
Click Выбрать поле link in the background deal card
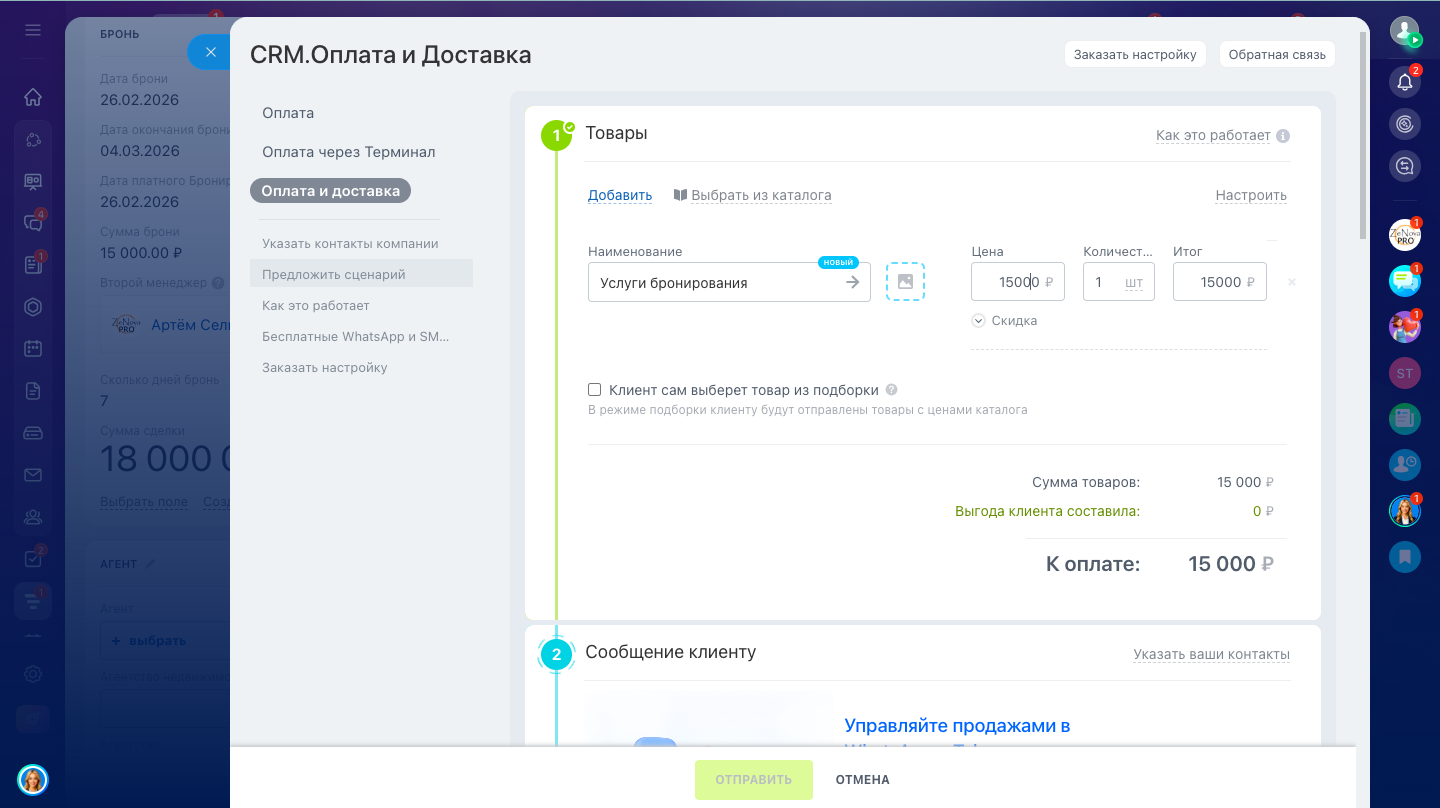click(x=144, y=501)
